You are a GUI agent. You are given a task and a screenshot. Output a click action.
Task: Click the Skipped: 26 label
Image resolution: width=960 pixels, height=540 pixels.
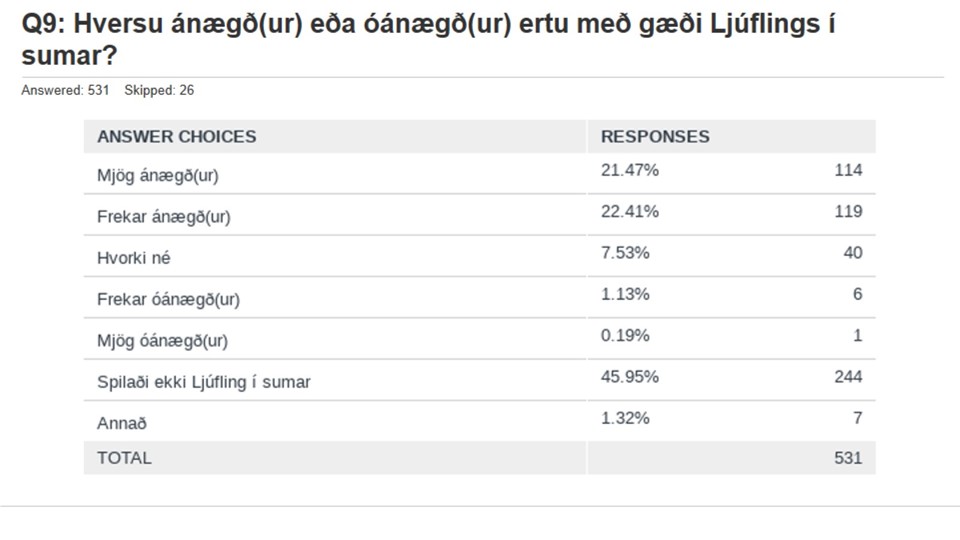point(159,90)
